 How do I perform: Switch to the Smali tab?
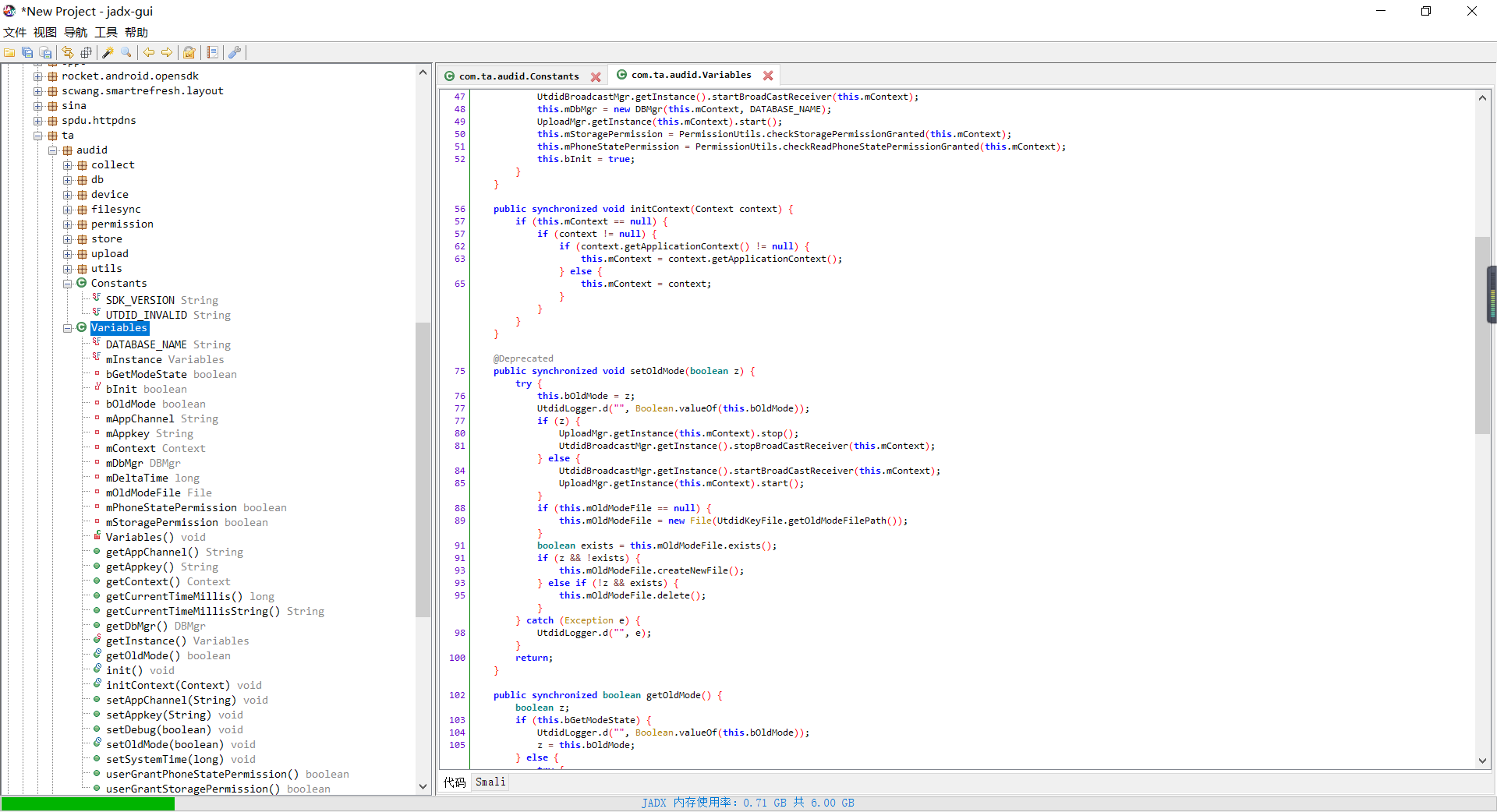pos(490,782)
